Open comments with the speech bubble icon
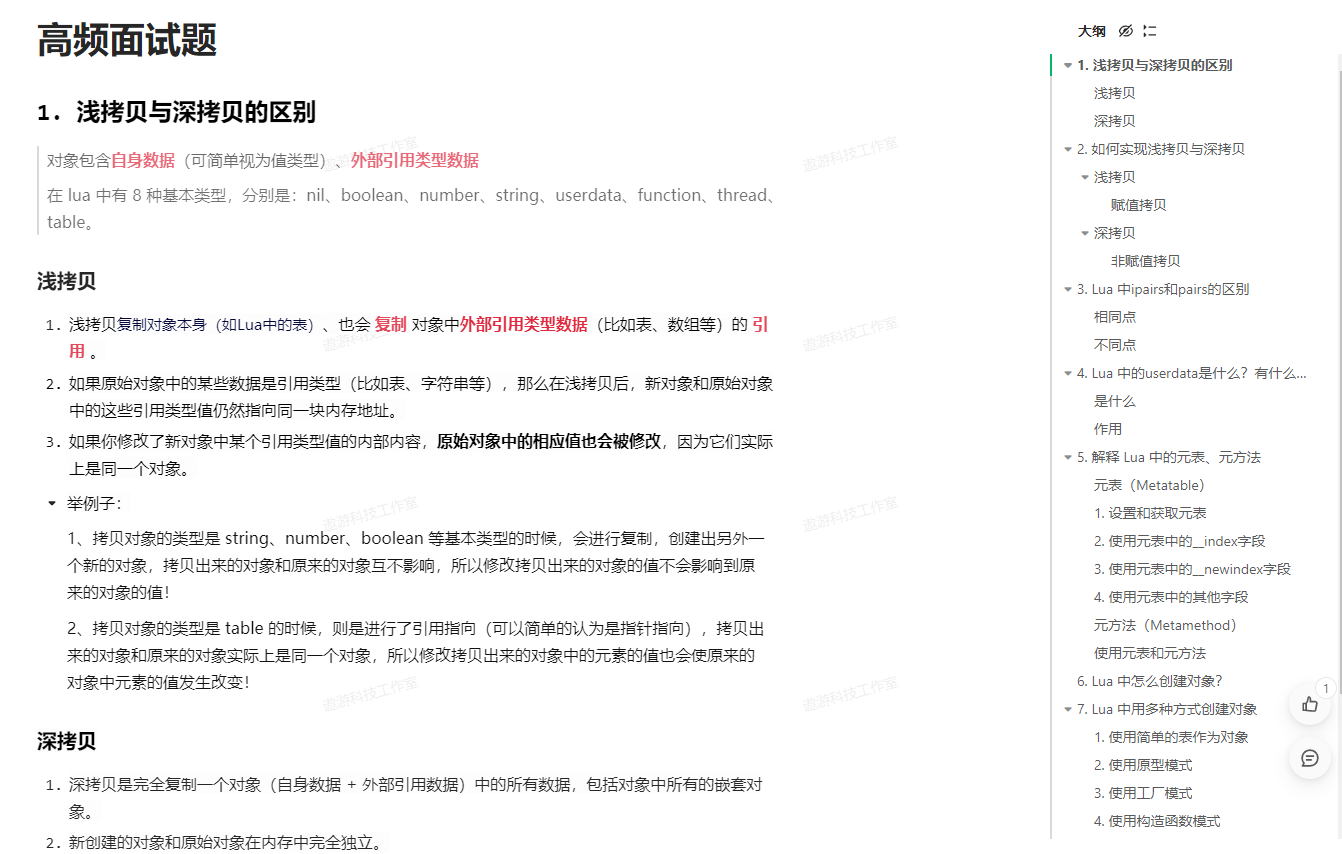The image size is (1342, 854). click(1310, 758)
